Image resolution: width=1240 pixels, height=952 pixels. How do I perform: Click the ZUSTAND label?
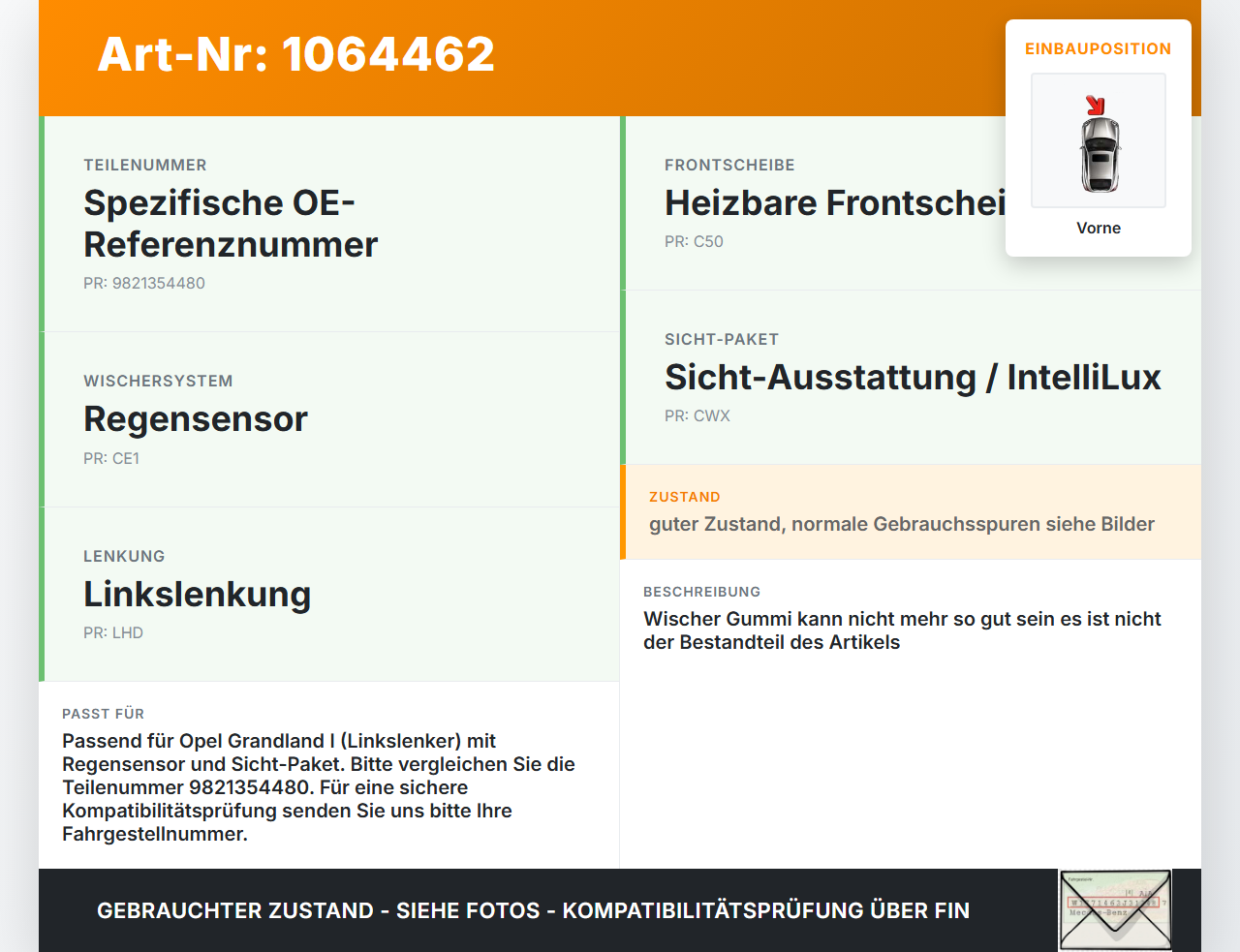click(685, 497)
